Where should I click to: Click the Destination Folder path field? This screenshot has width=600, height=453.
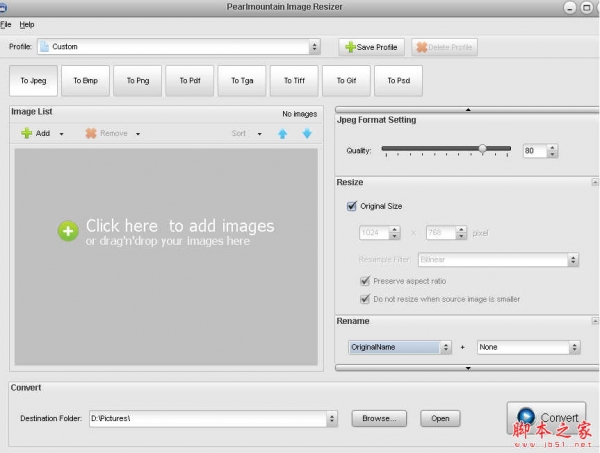pyautogui.click(x=208, y=419)
